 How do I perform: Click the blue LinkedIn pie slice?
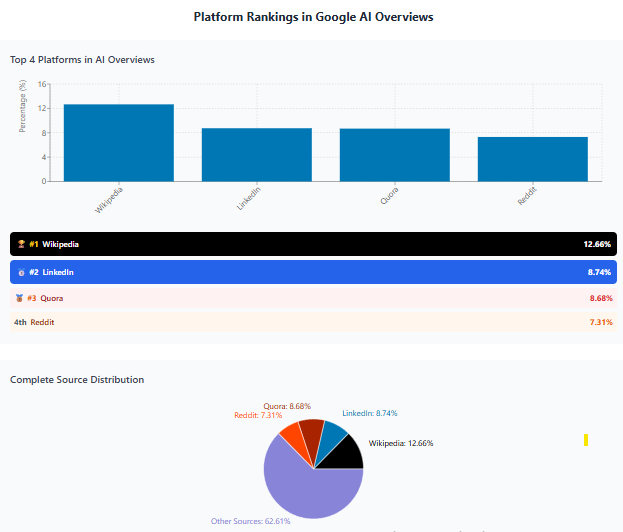[331, 438]
